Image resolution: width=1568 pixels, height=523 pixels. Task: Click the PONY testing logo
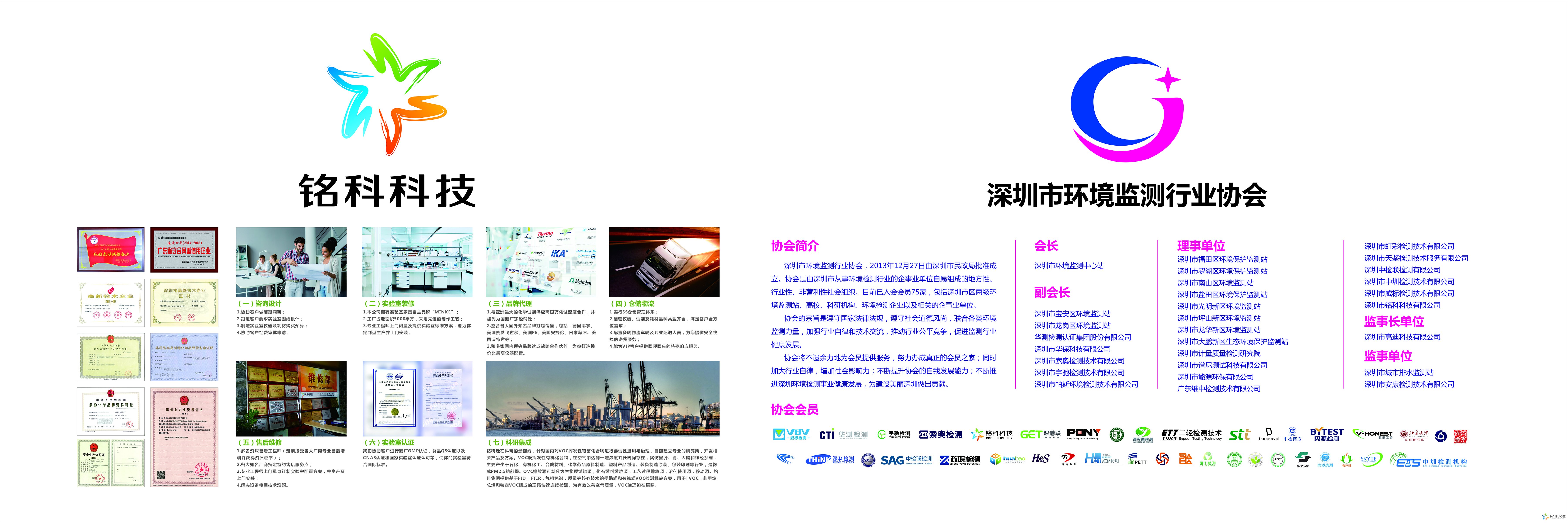click(1084, 434)
